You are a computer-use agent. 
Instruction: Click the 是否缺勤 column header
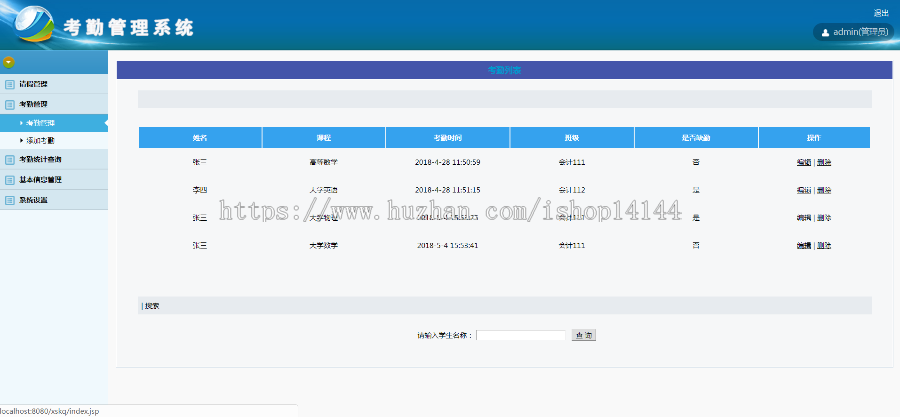click(x=696, y=138)
